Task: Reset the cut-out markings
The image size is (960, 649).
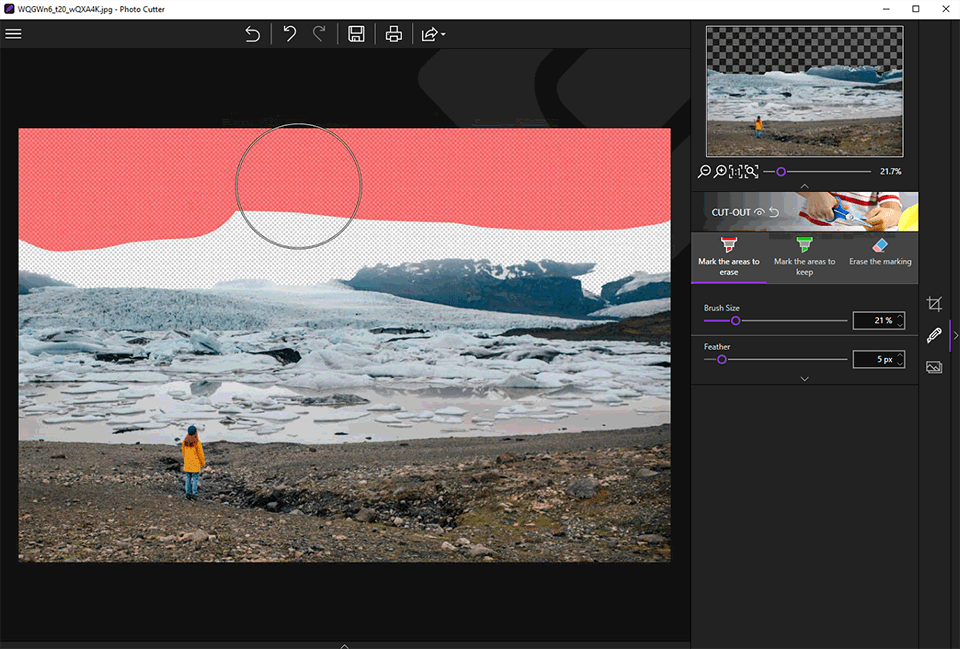Action: click(x=774, y=213)
